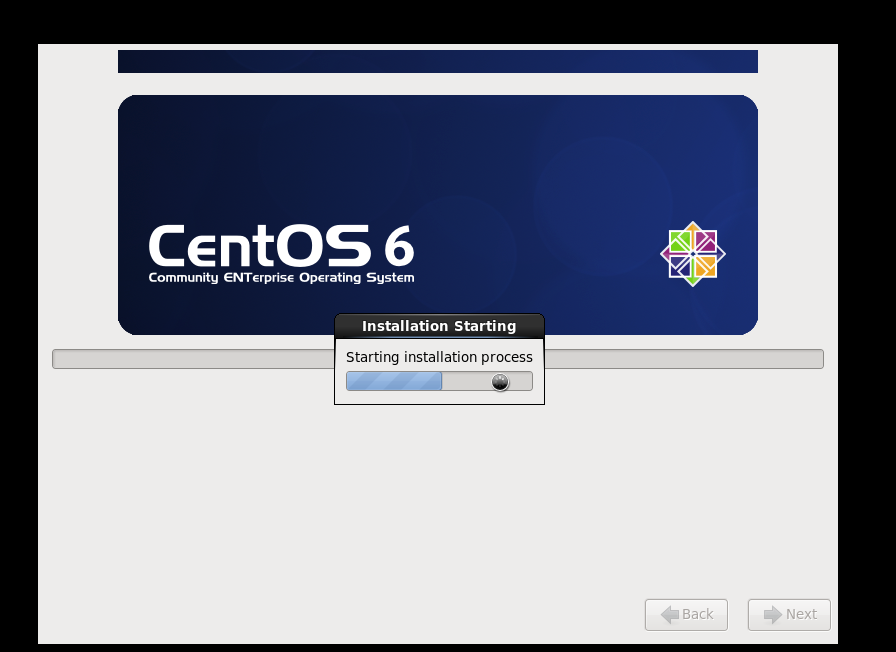Click the CentOS 6 banner title
This screenshot has width=896, height=652.
point(281,246)
